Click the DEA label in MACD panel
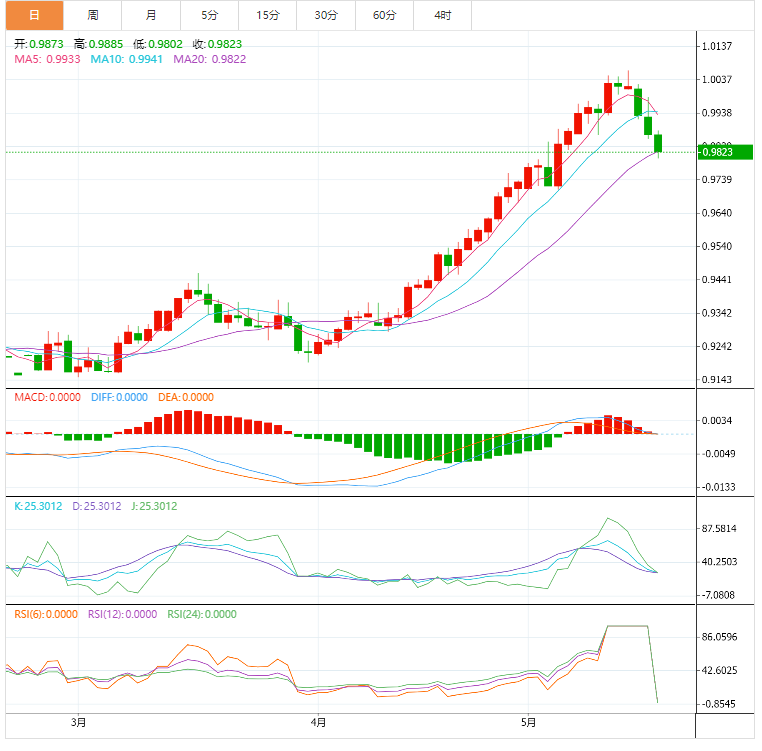The width and height of the screenshot is (762, 751). click(x=184, y=397)
